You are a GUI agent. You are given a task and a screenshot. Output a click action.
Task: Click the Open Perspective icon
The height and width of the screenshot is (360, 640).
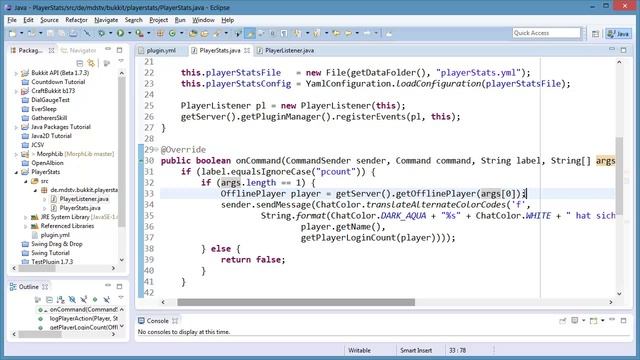click(x=596, y=33)
